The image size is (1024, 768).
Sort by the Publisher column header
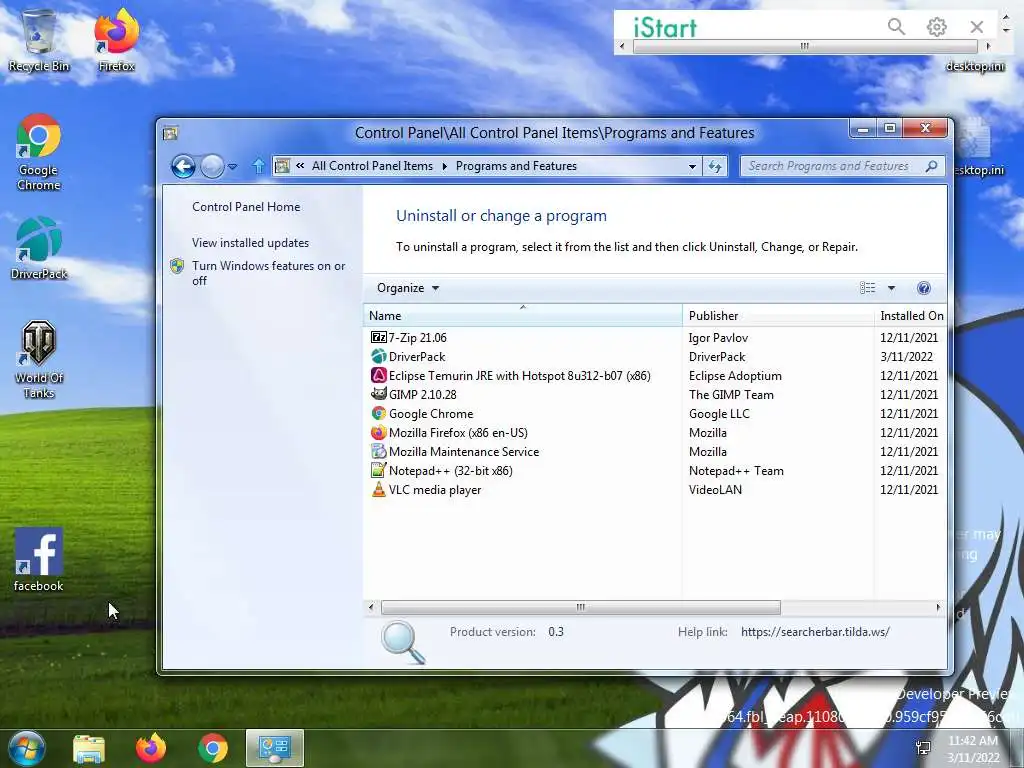[778, 315]
